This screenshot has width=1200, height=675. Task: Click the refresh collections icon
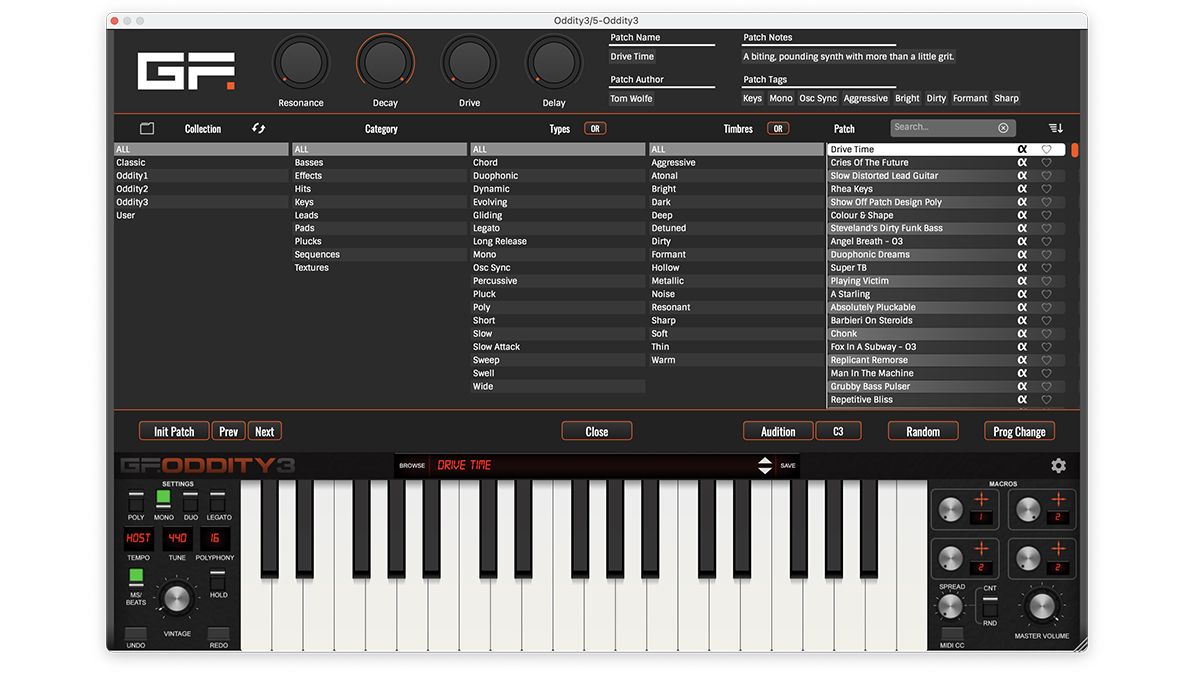[x=258, y=128]
